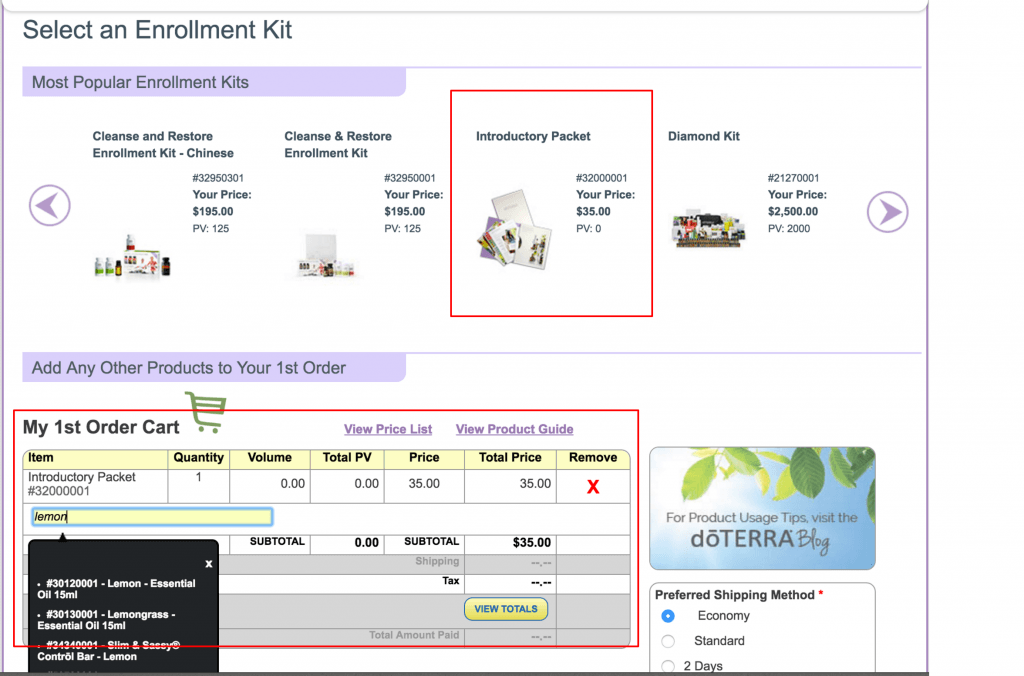Click the Most Popular Enrollment Kits heading

pyautogui.click(x=140, y=82)
